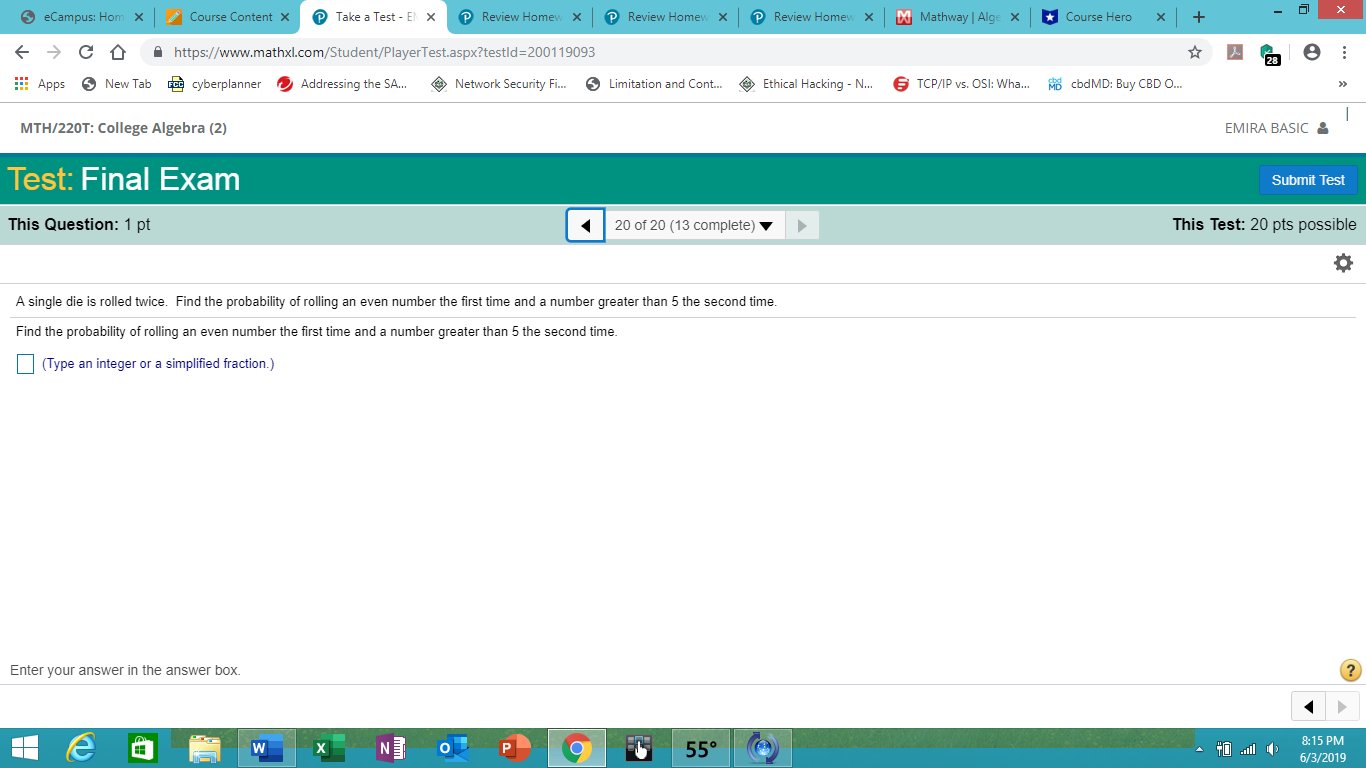Screen dimensions: 1366x768
Task: Click the Submit Test button
Action: coord(1308,180)
